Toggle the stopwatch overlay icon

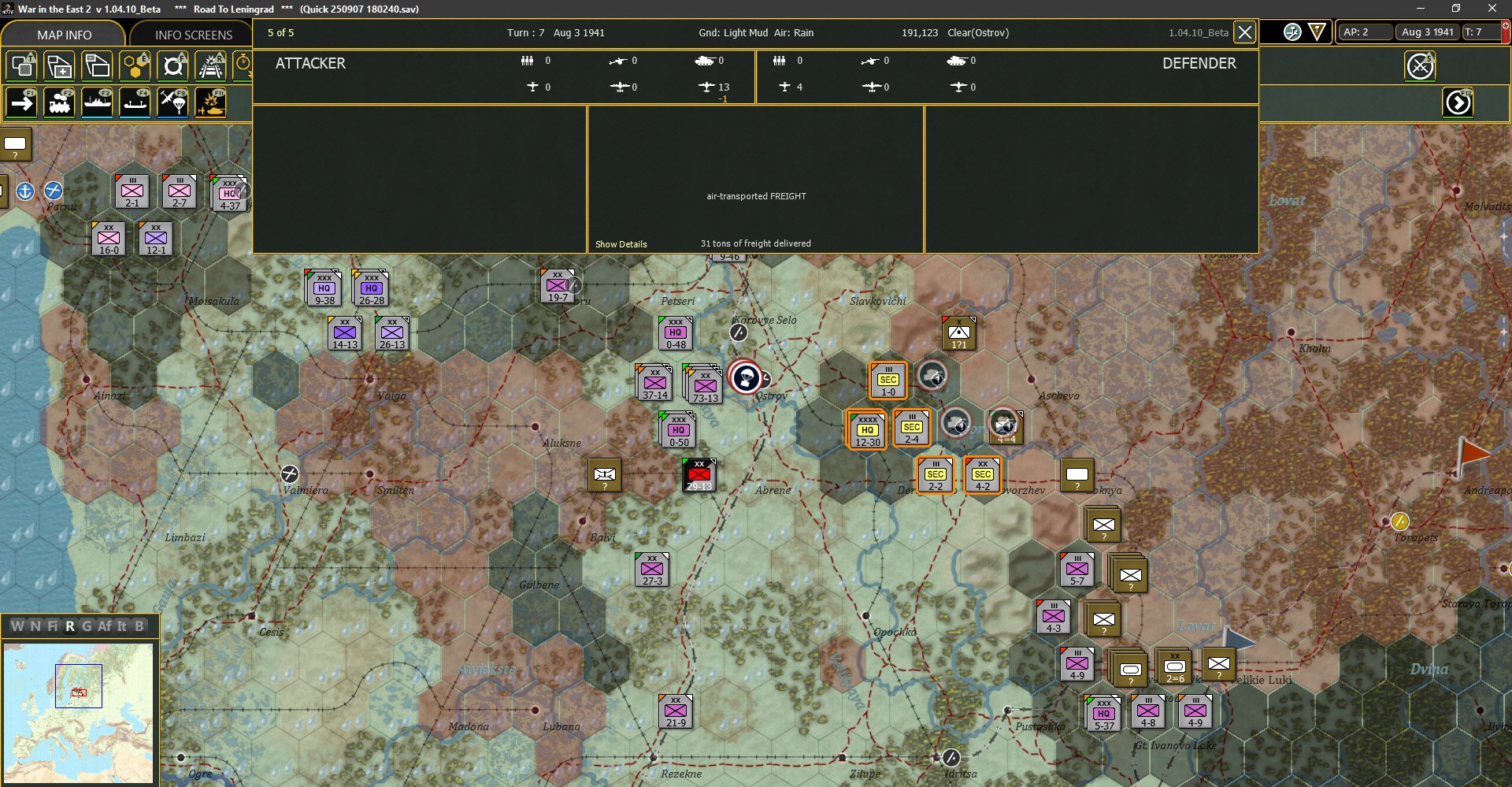point(243,66)
